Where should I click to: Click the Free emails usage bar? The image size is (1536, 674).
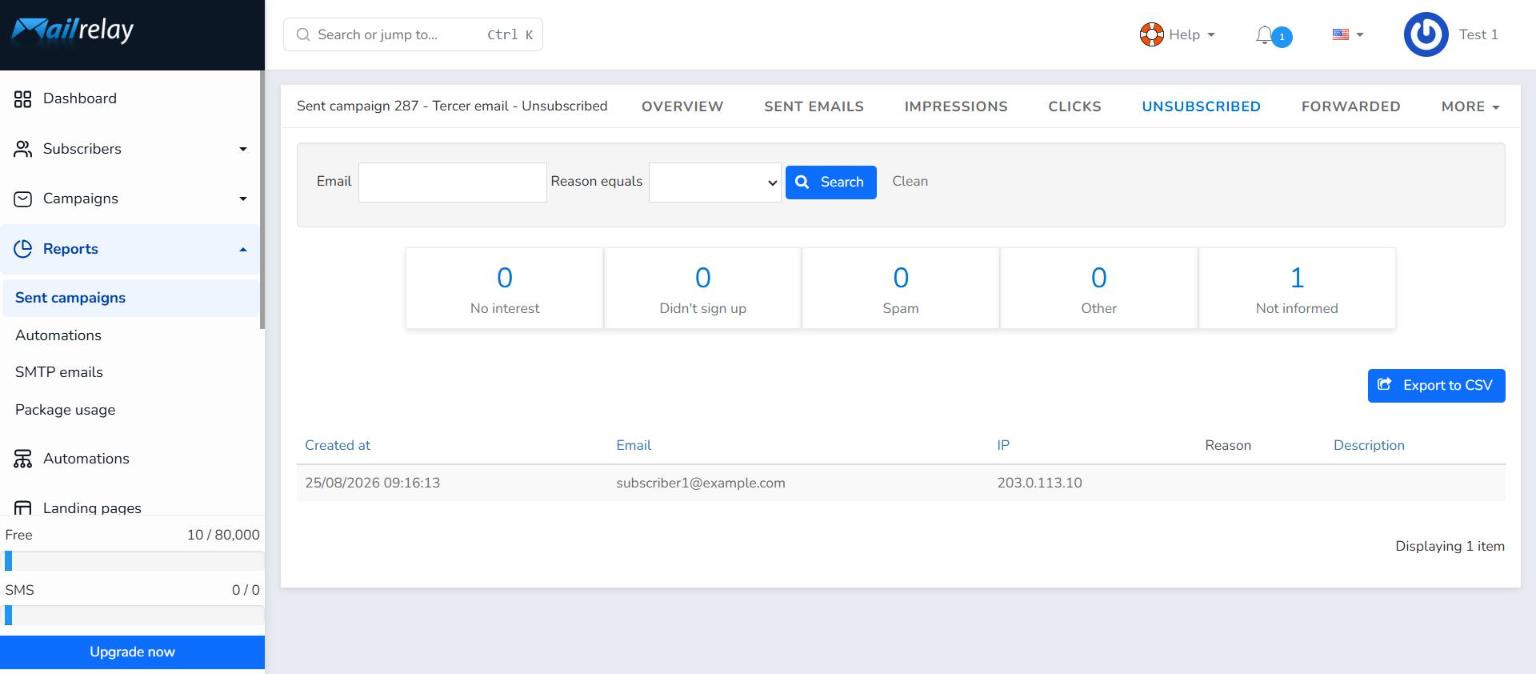[x=135, y=561]
